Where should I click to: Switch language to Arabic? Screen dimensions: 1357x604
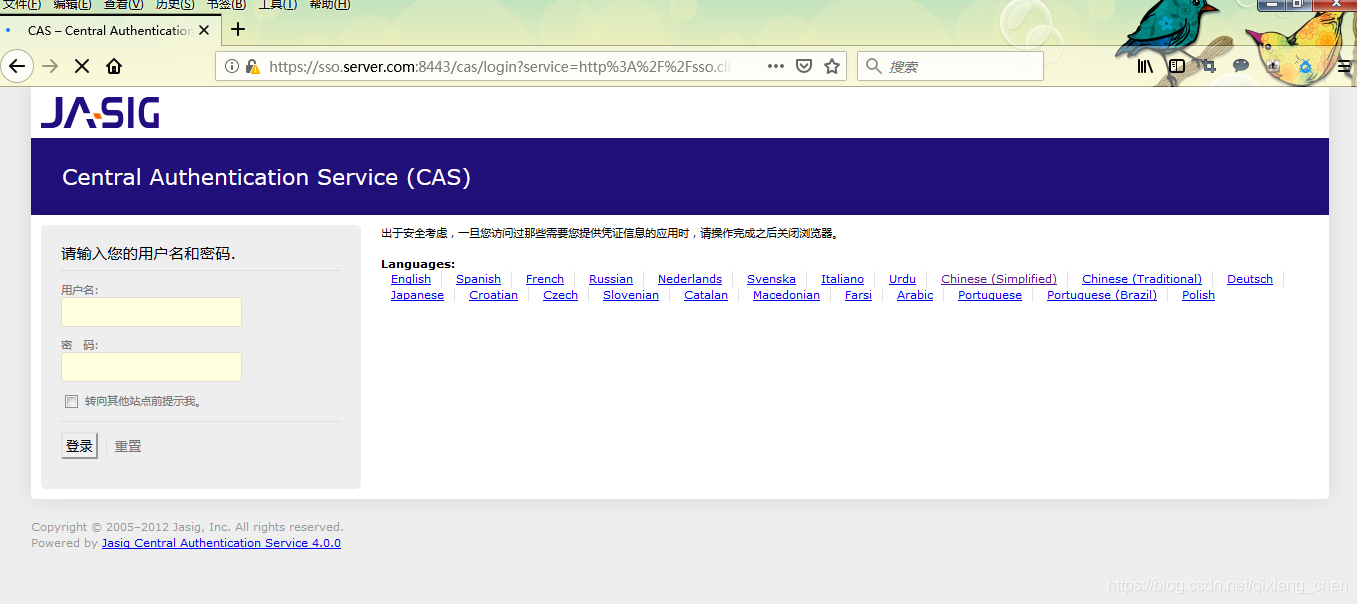915,295
